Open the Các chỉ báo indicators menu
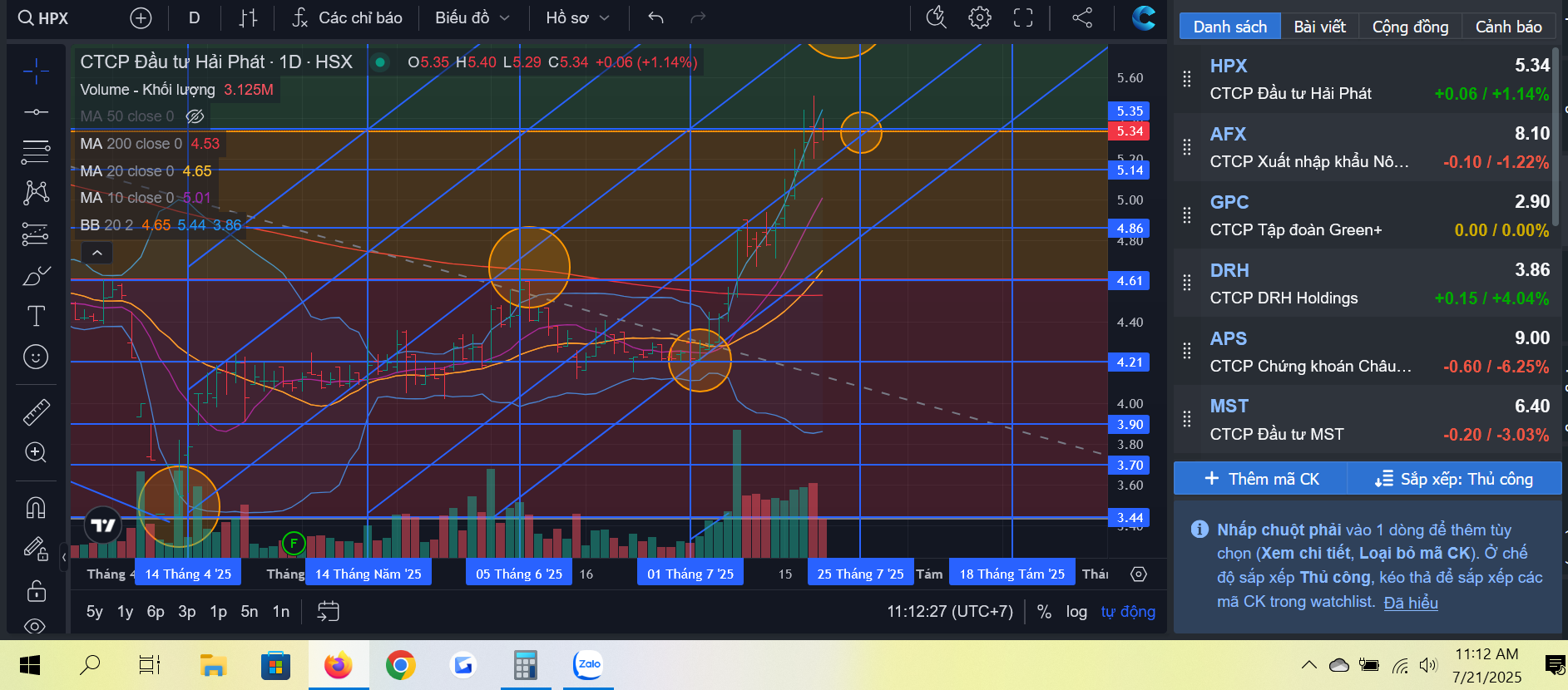Image resolution: width=1568 pixels, height=690 pixels. pos(348,18)
